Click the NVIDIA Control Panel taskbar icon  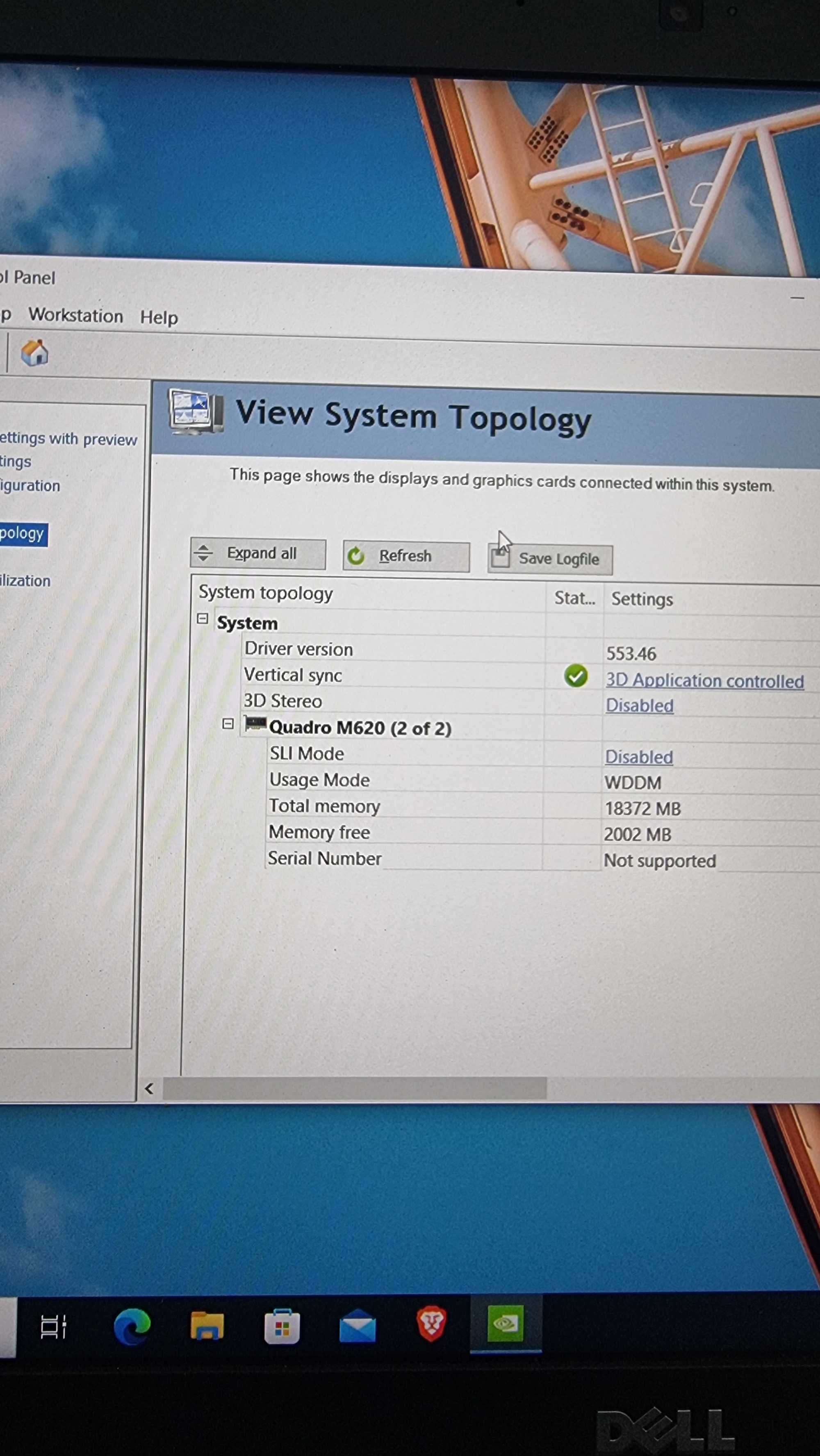(x=505, y=1323)
